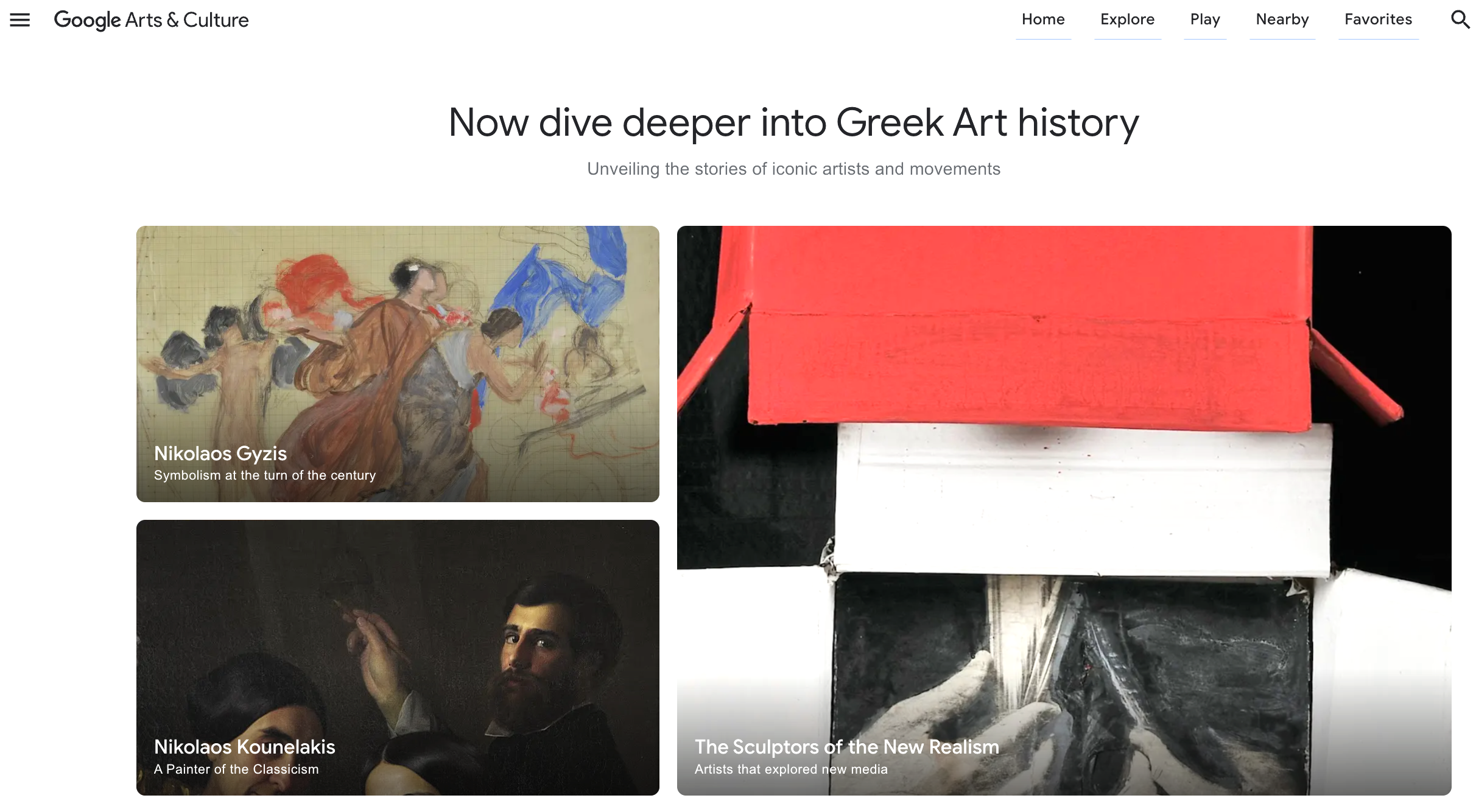Viewport: 1476px width, 812px height.
Task: Click the 'Now dive deeper into Greek Art history' heading
Action: pyautogui.click(x=793, y=123)
